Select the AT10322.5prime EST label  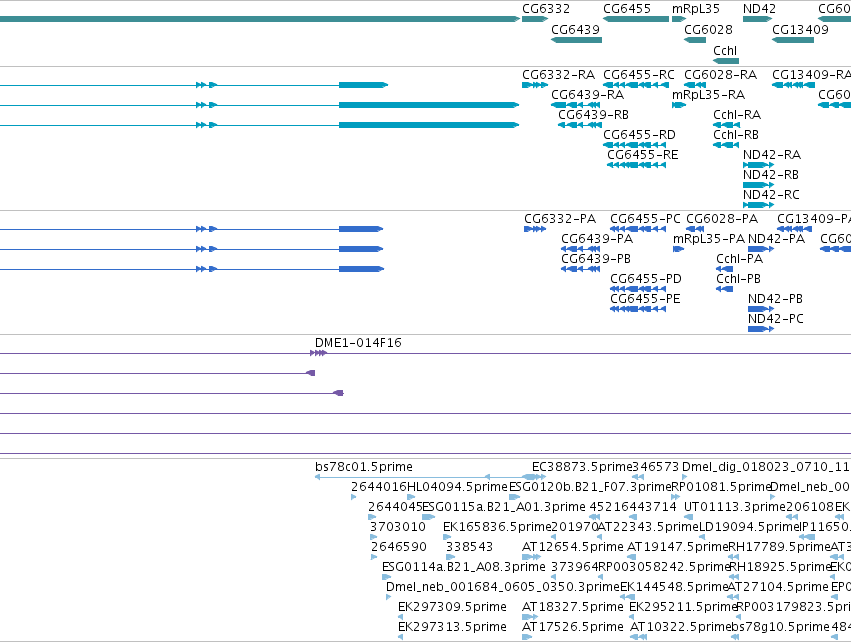(681, 627)
